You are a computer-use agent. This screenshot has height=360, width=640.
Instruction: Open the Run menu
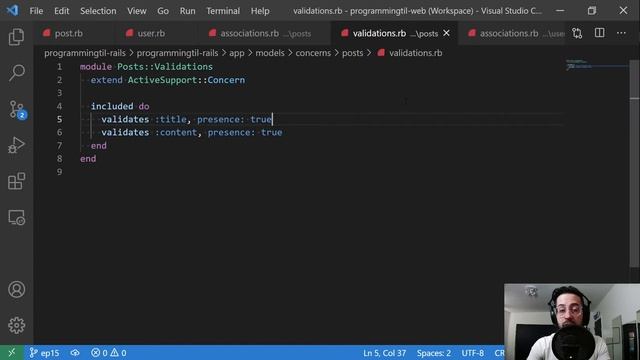point(187,11)
